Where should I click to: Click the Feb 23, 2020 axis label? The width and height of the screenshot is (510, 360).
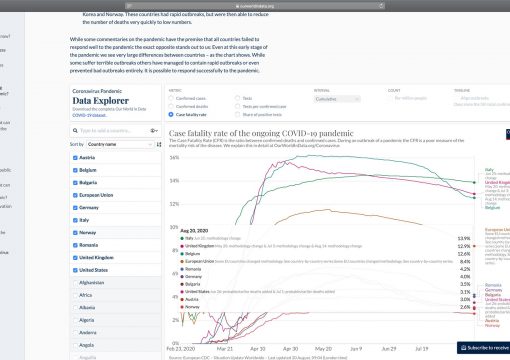181,349
